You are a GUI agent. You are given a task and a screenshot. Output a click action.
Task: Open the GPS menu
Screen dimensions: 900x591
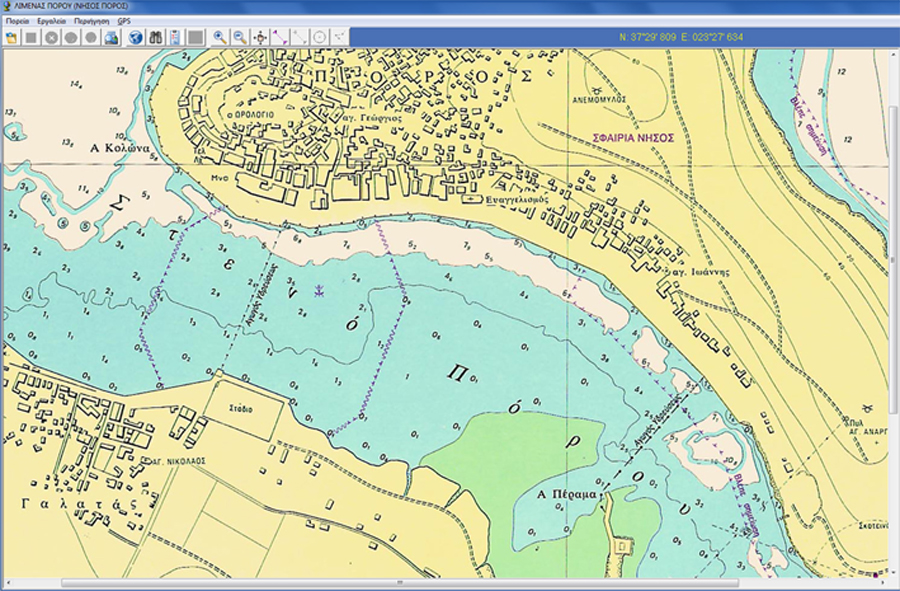[x=124, y=21]
